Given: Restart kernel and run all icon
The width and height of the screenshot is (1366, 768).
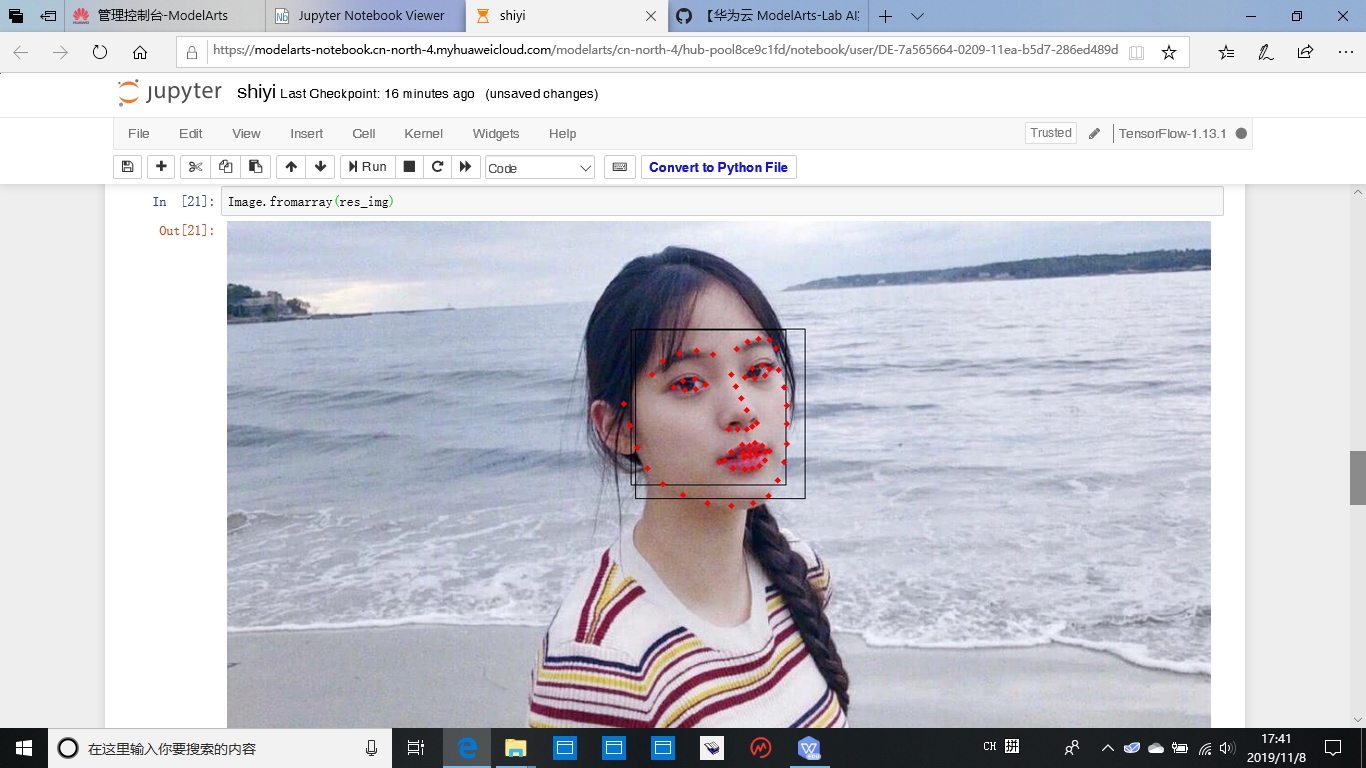Looking at the screenshot, I should point(465,167).
